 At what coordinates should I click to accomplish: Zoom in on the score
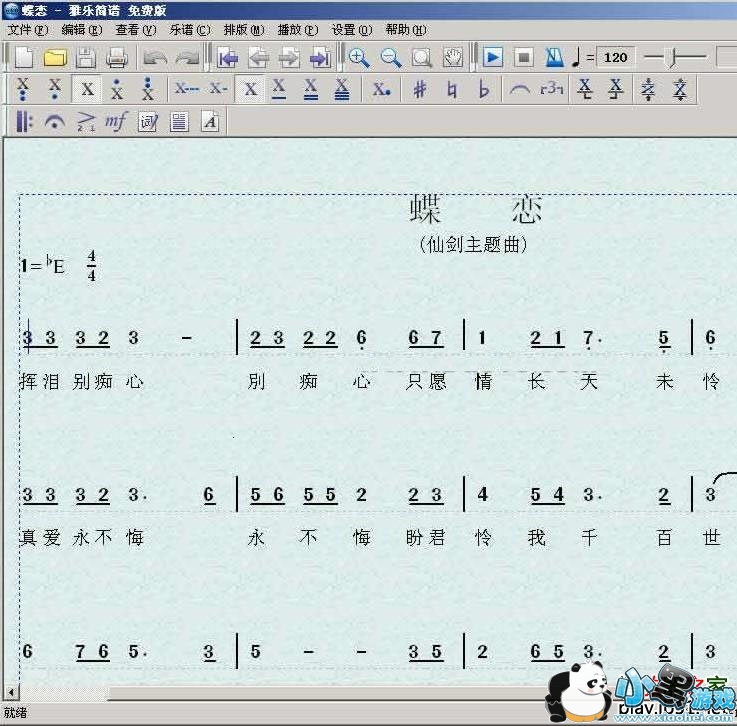coord(359,58)
